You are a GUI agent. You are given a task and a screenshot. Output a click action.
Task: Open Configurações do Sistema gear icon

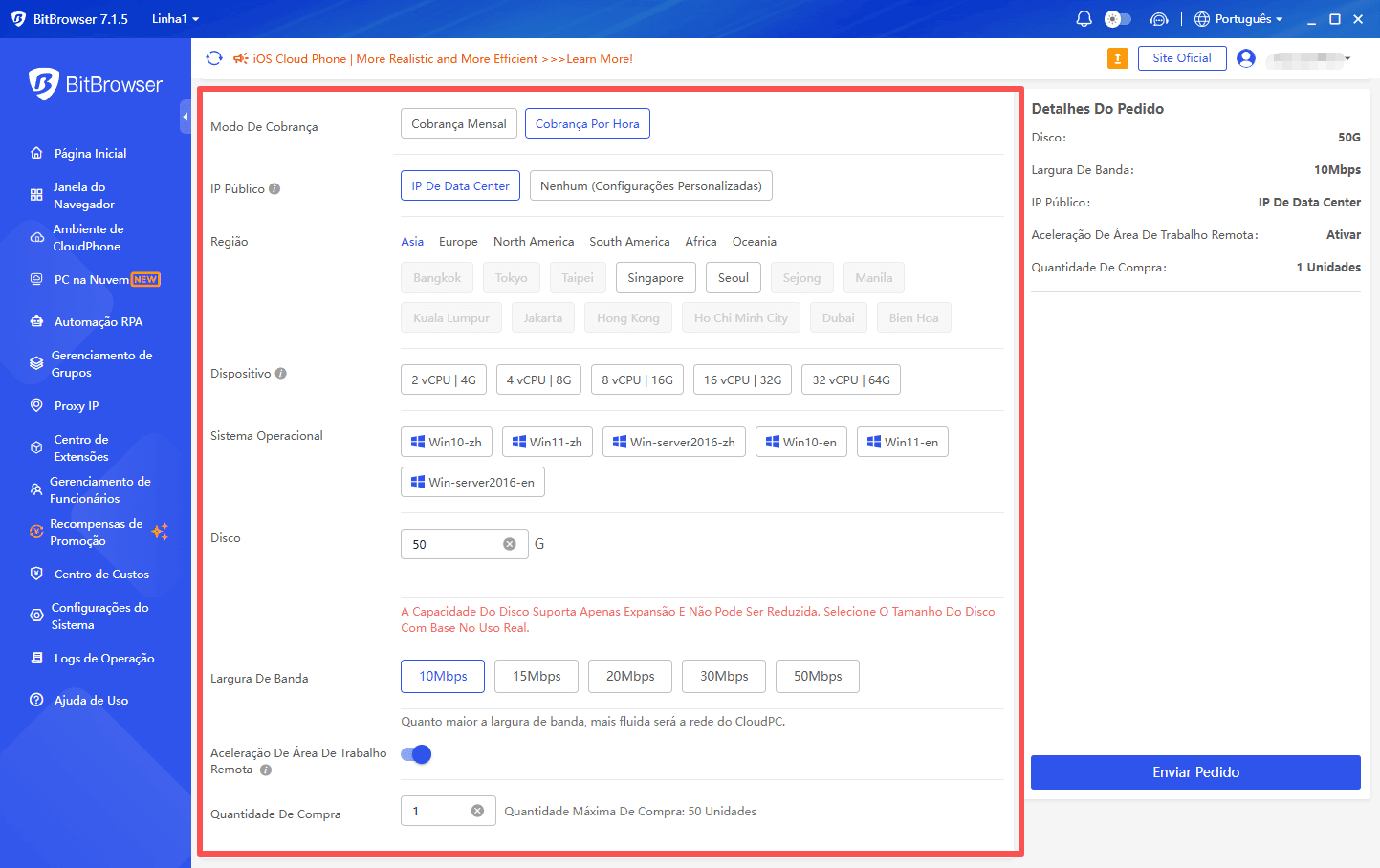click(36, 616)
